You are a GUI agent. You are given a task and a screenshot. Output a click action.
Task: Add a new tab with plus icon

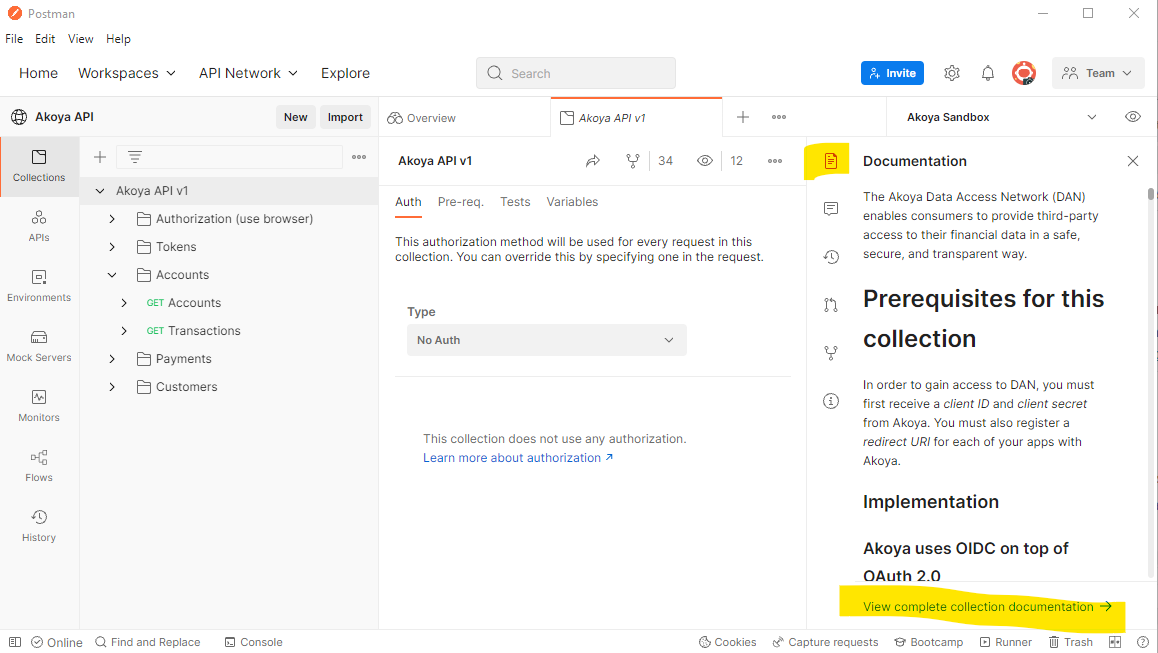(743, 117)
